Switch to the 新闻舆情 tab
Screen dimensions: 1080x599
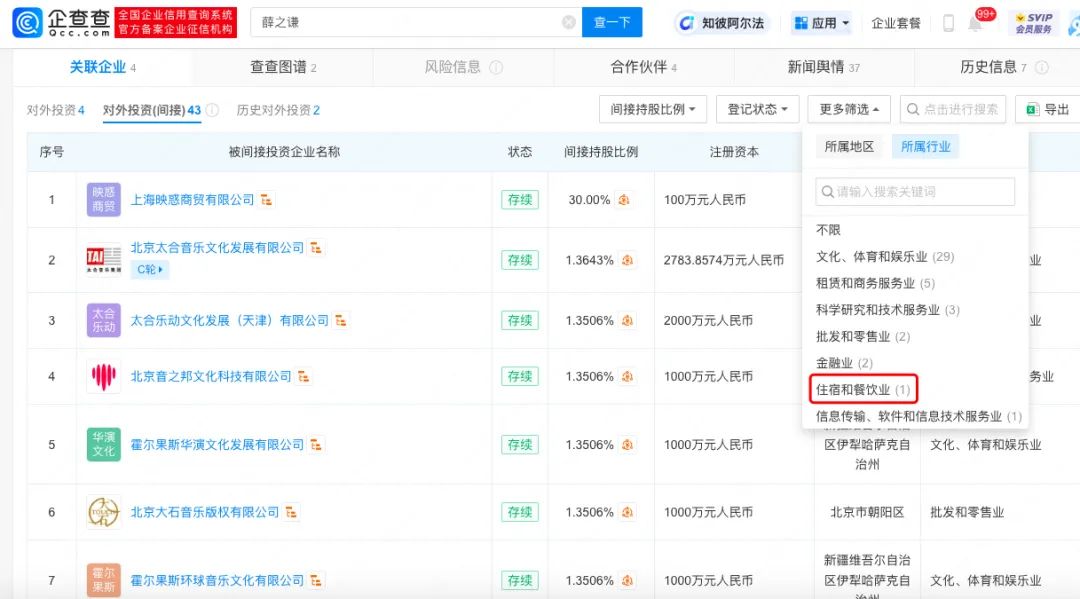click(x=823, y=67)
